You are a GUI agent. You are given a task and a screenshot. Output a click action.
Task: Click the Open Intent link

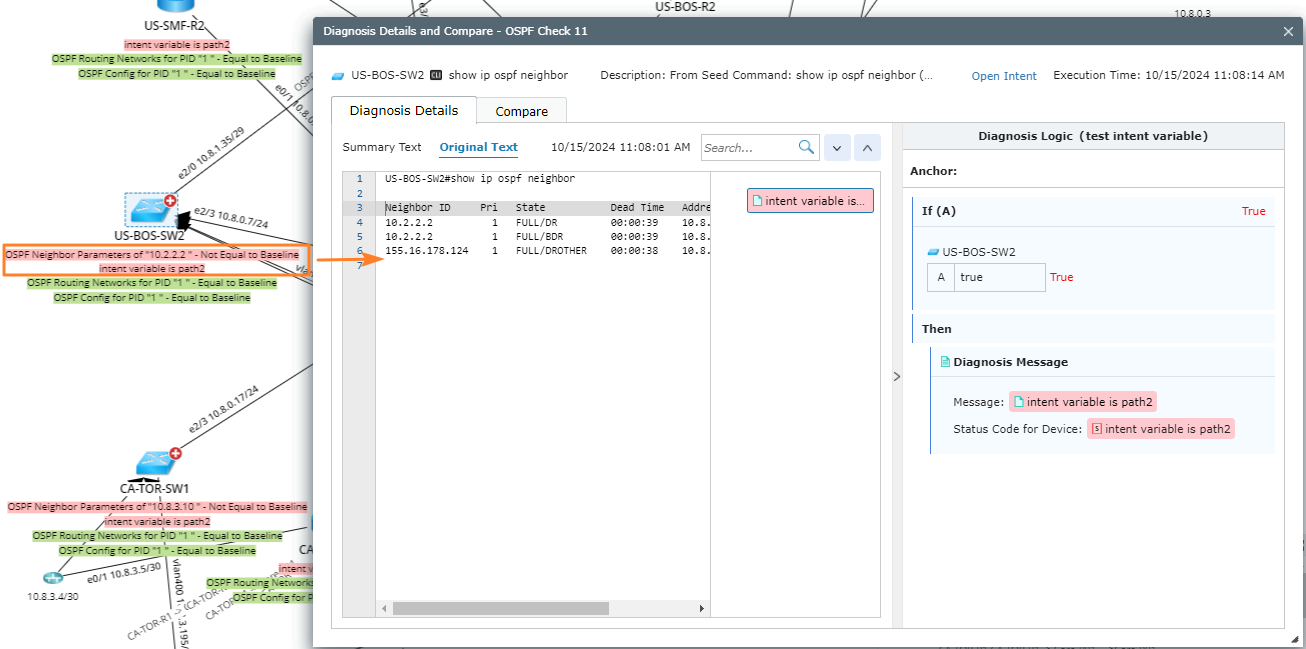coord(1004,76)
